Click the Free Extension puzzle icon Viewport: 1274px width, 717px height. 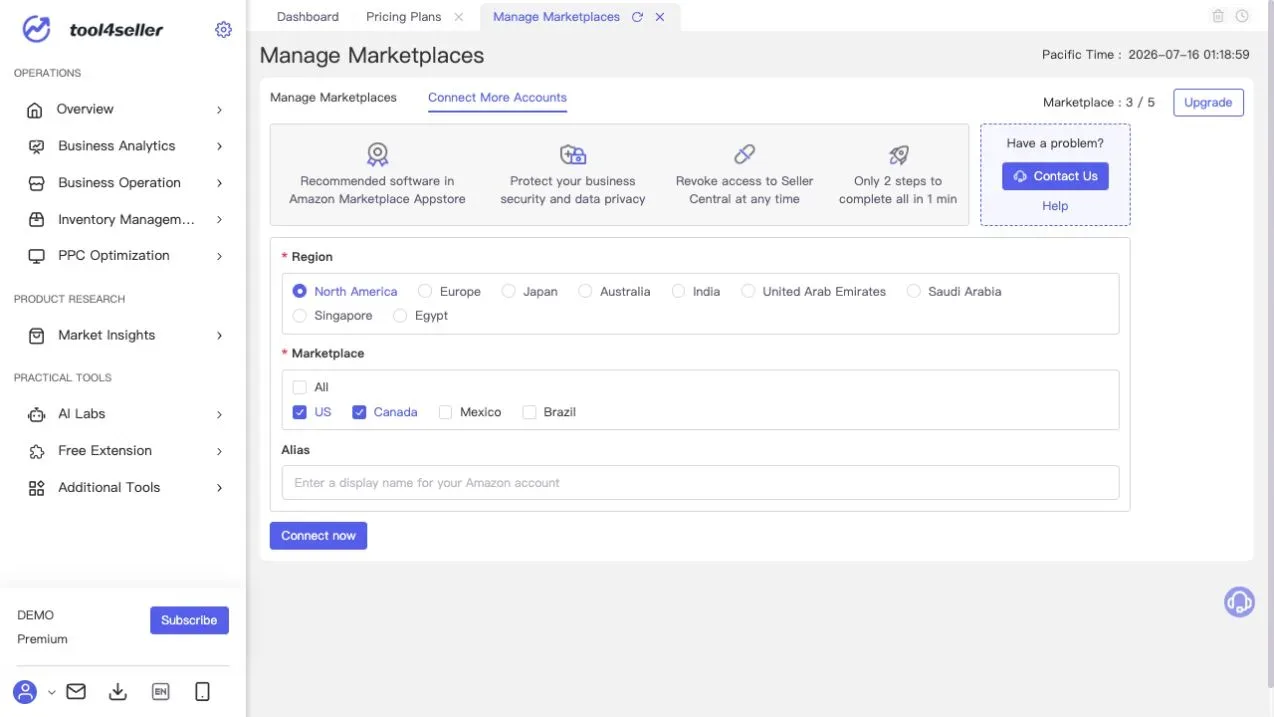click(x=37, y=451)
